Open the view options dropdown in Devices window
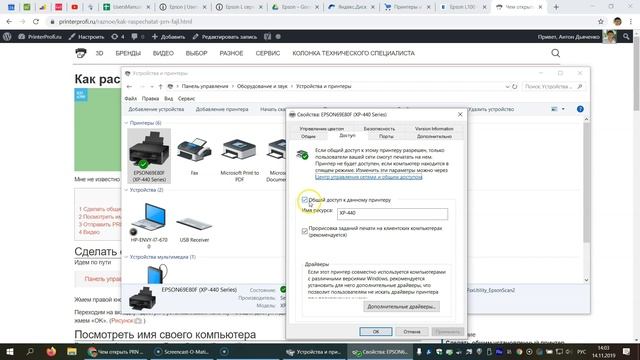This screenshot has height=360, width=640. coord(563,109)
